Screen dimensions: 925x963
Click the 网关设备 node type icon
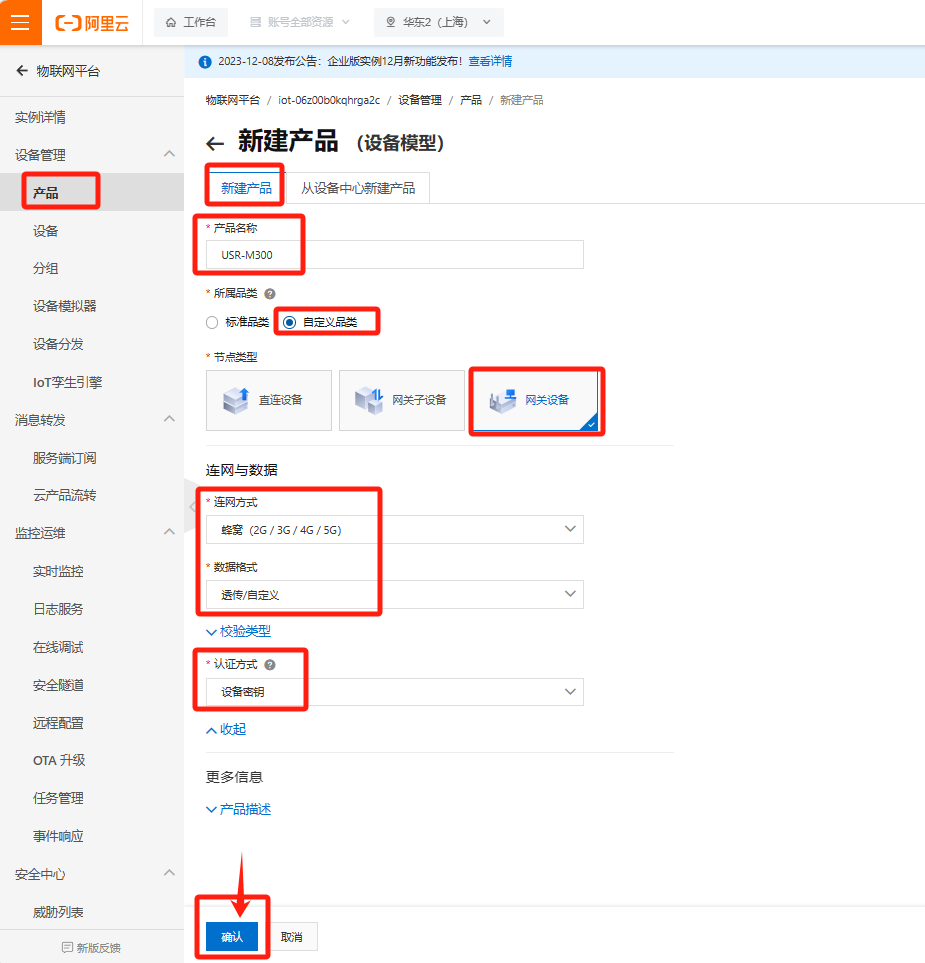502,400
